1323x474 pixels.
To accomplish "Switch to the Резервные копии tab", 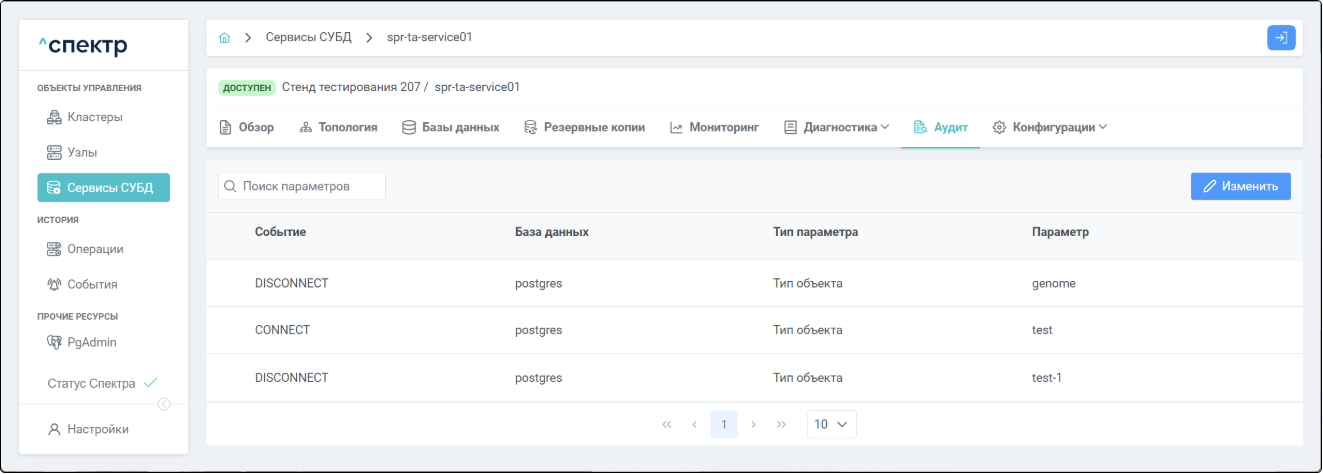I will 584,128.
